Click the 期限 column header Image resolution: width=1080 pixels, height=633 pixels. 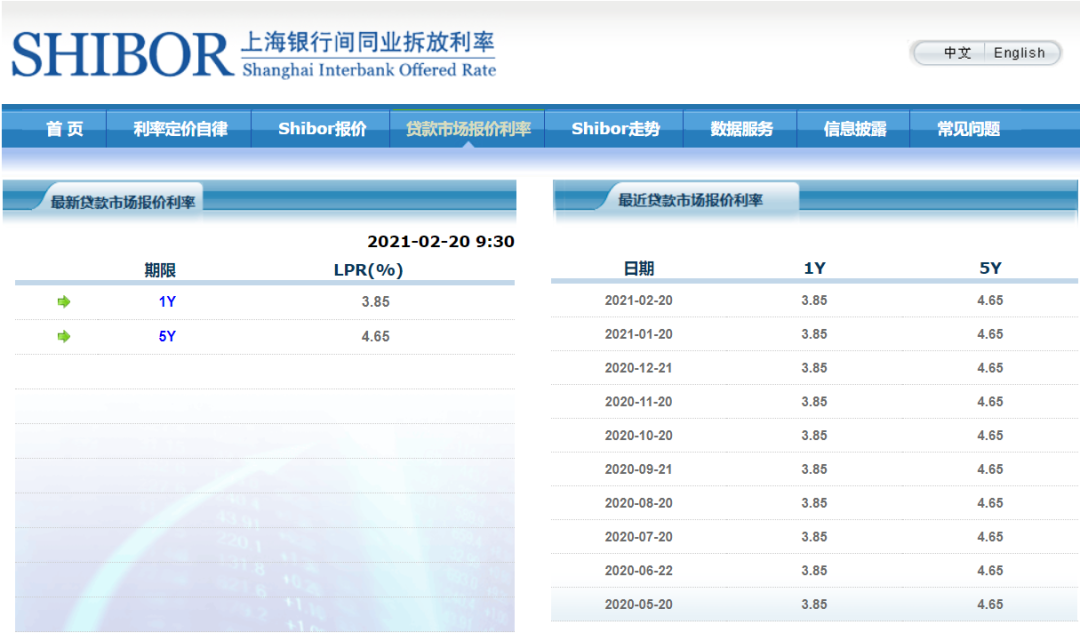click(160, 270)
